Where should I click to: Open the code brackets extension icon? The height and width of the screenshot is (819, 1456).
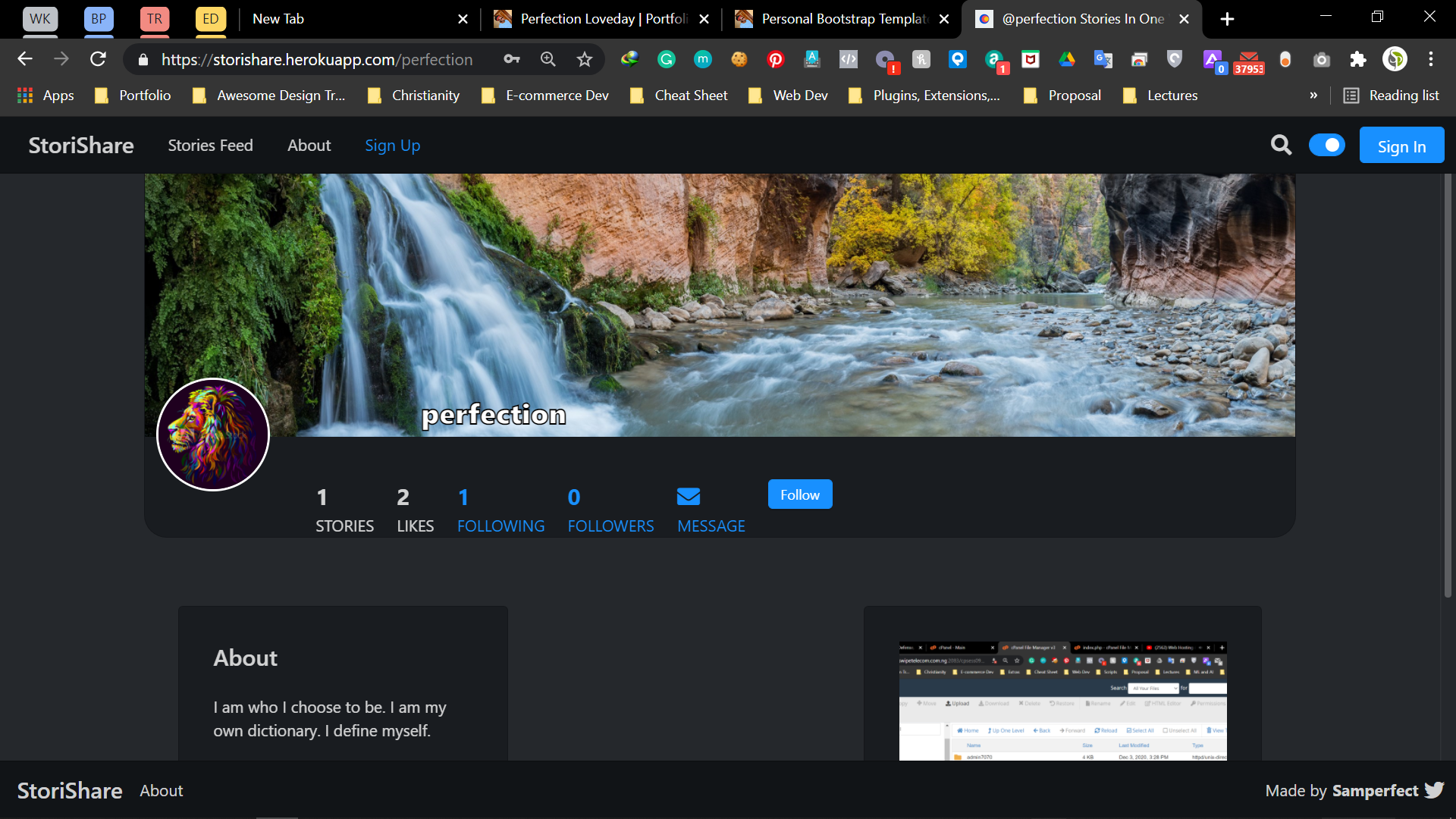click(x=849, y=59)
